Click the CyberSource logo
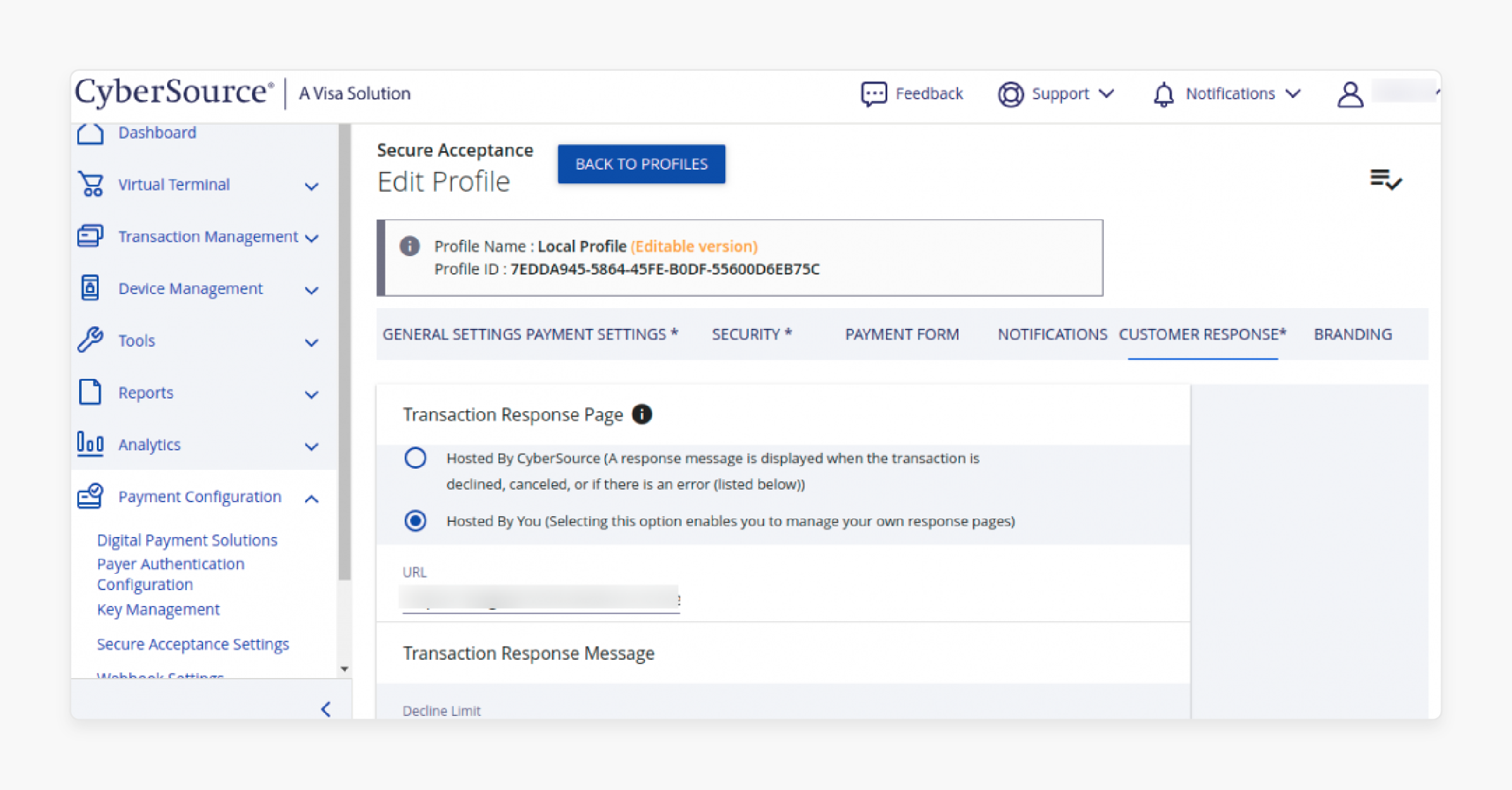This screenshot has width=1512, height=790. pos(175,92)
